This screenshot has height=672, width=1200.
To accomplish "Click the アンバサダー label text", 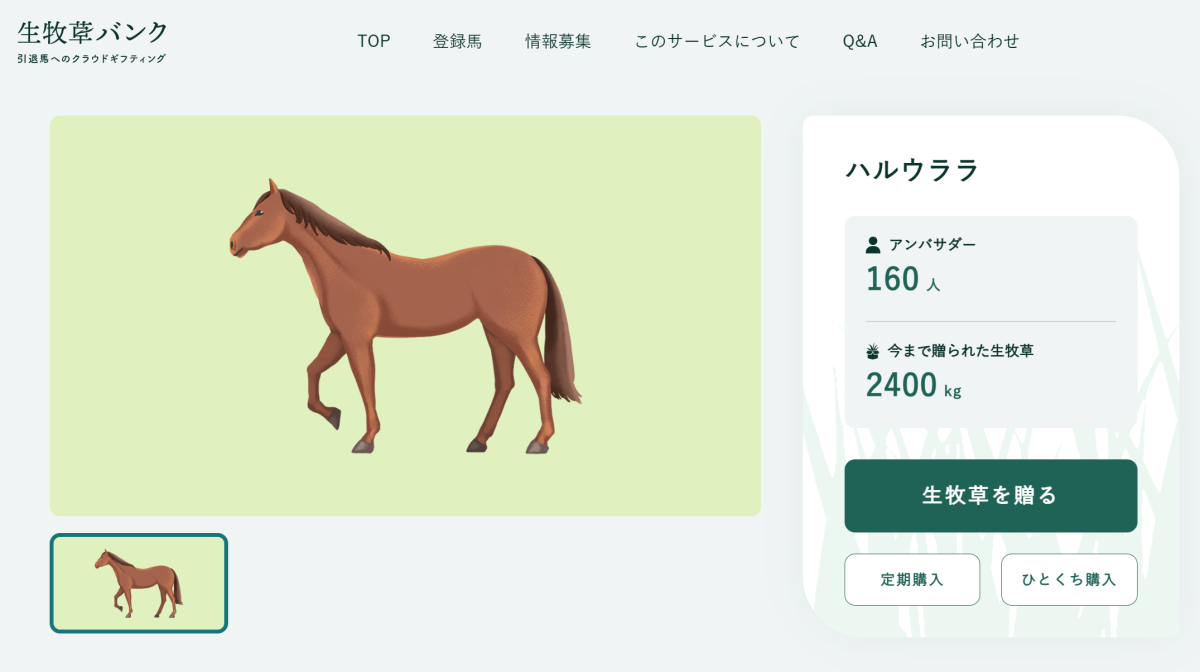I will tap(932, 244).
